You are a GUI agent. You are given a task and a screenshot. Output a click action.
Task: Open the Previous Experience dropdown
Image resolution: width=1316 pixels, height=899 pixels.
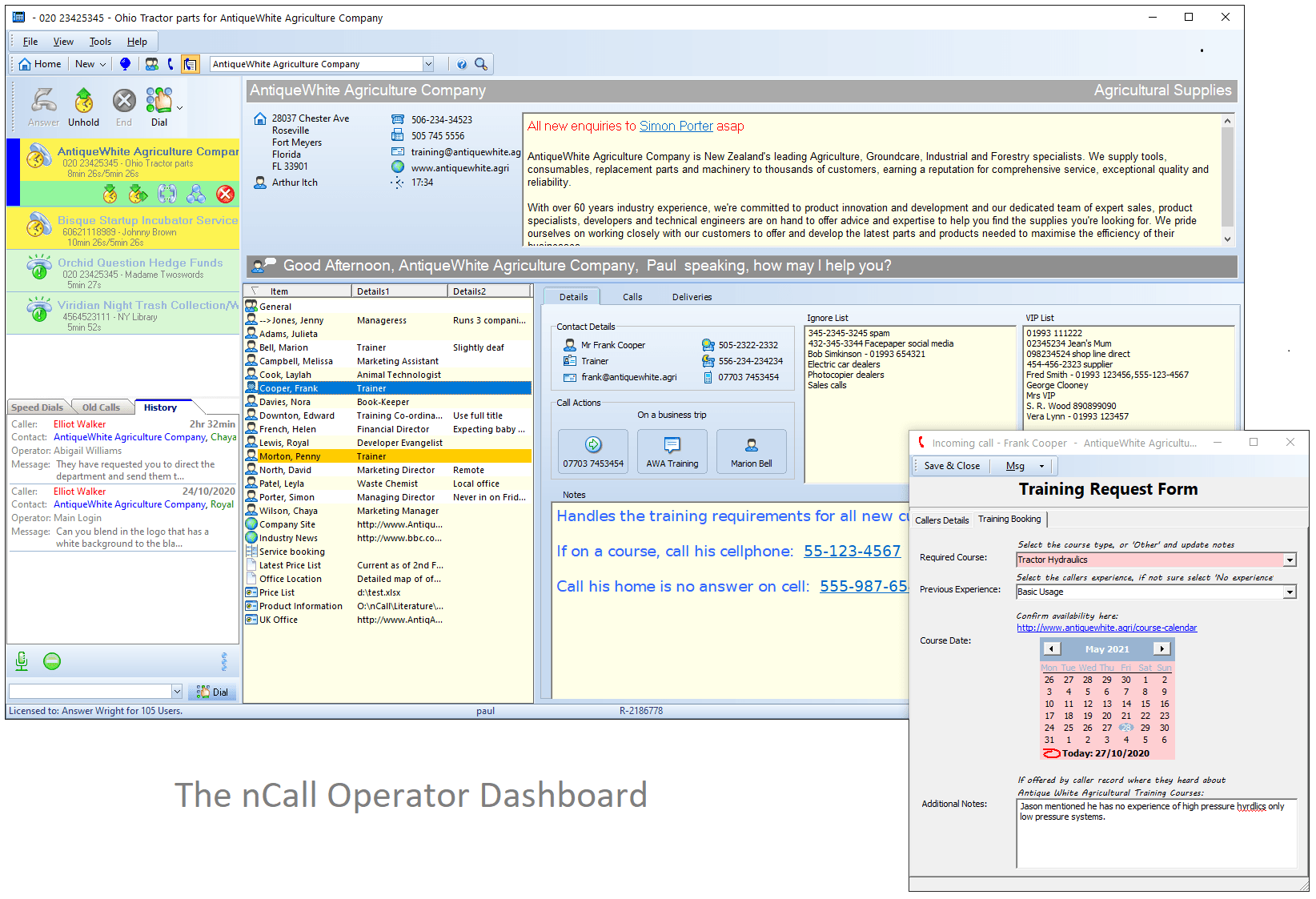[1290, 592]
